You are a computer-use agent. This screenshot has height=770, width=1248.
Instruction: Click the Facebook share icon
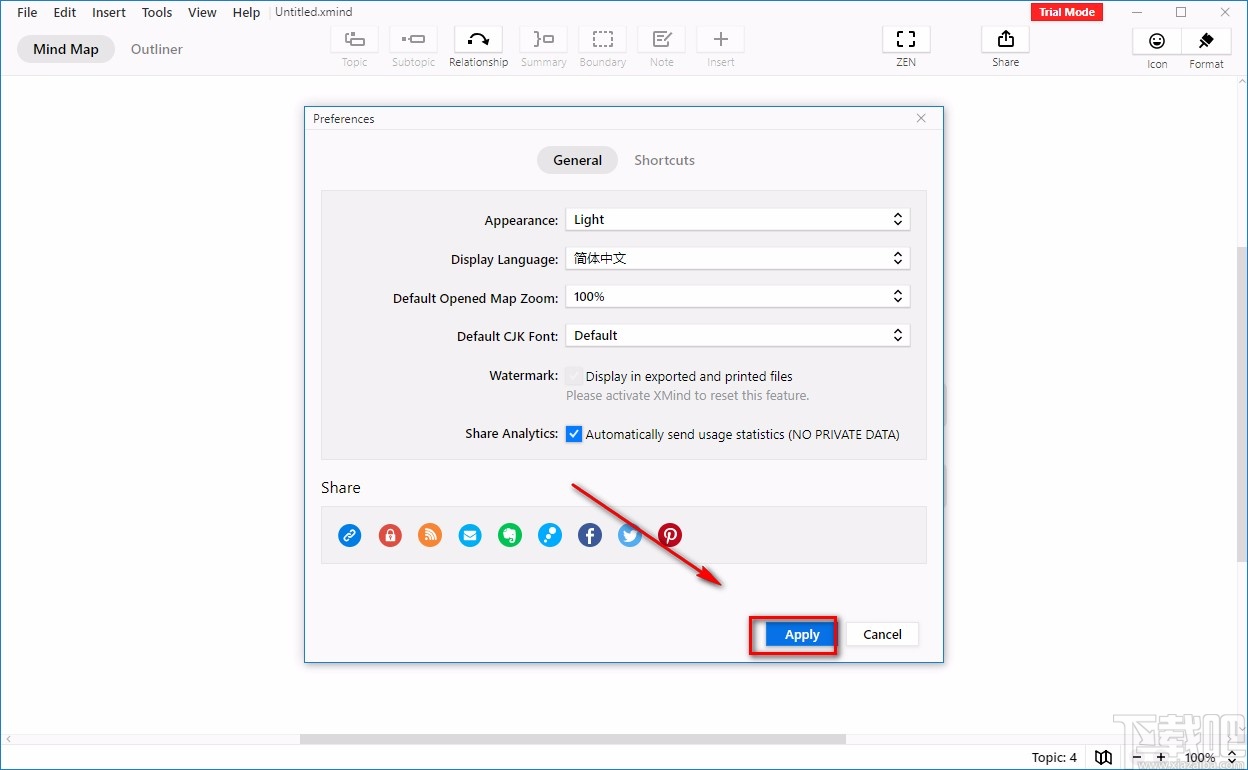click(x=590, y=535)
